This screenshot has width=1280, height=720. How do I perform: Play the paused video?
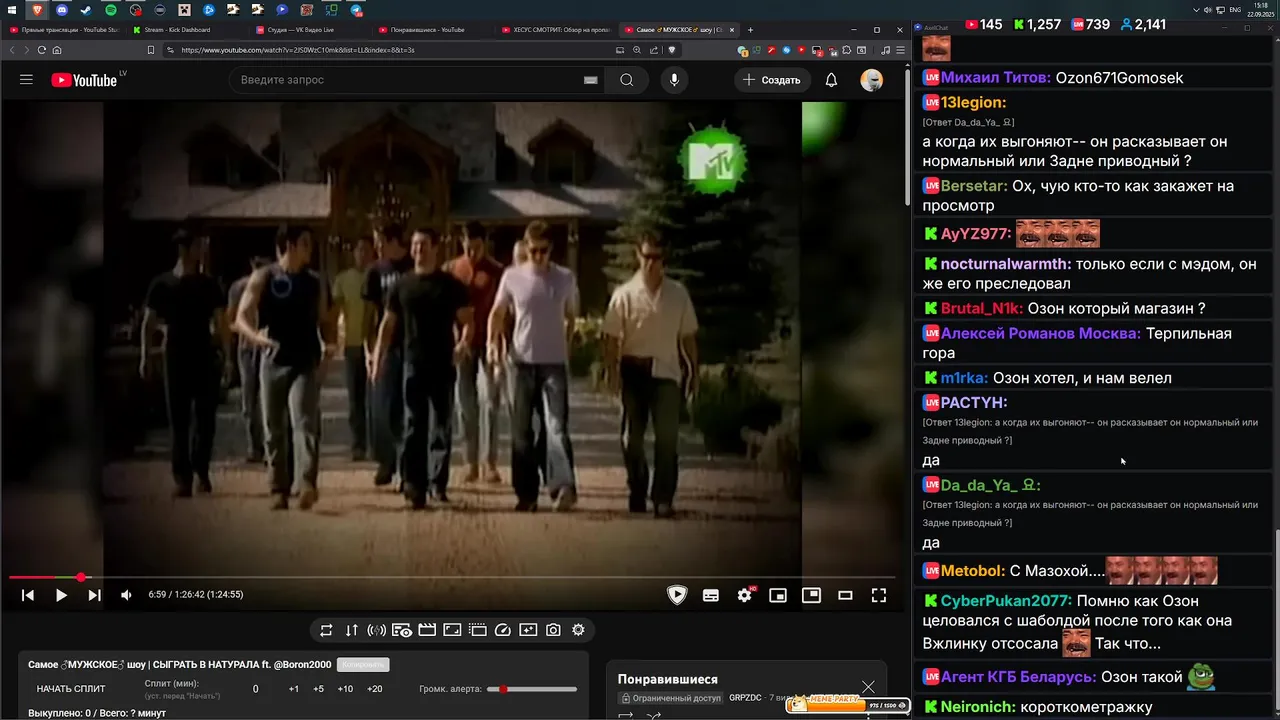pos(61,595)
